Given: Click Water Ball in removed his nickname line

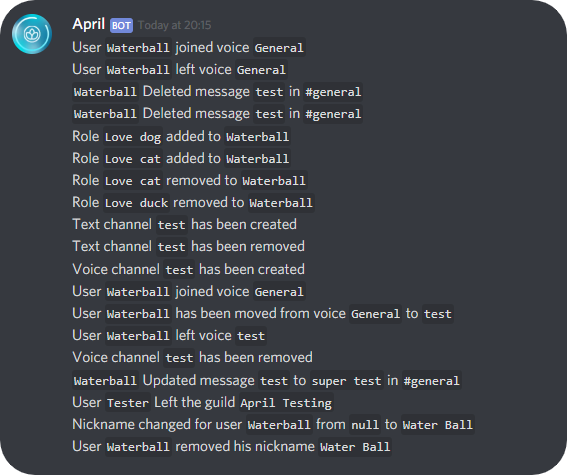Looking at the screenshot, I should coord(355,447).
